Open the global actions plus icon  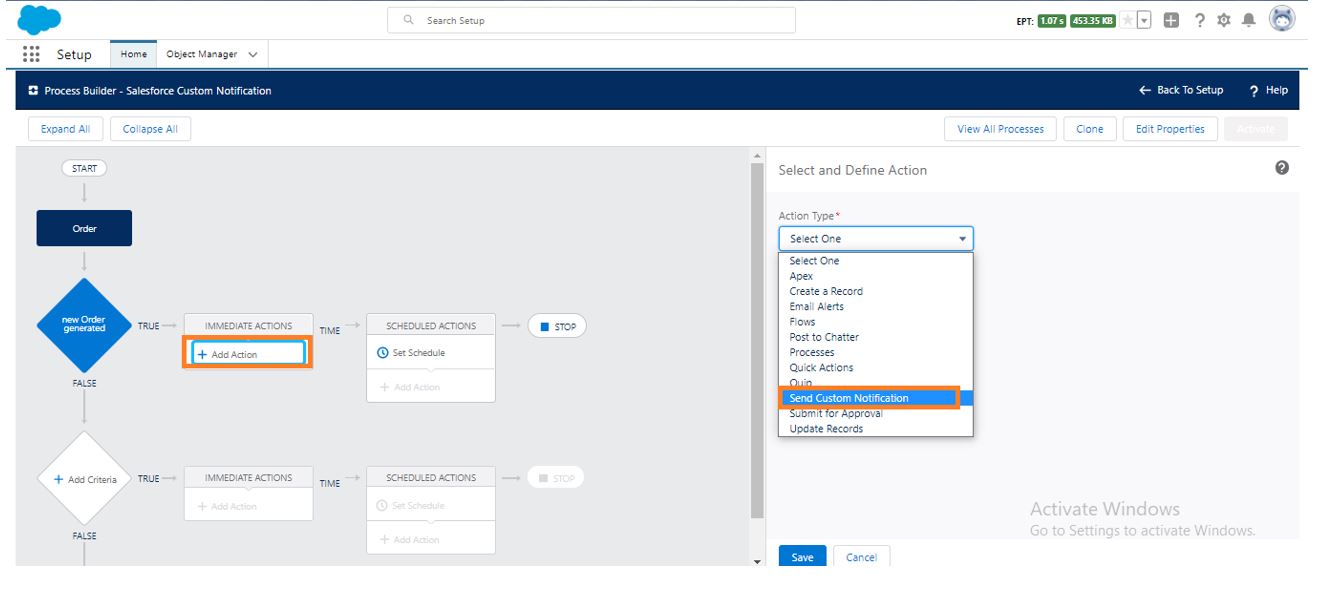coord(1171,20)
